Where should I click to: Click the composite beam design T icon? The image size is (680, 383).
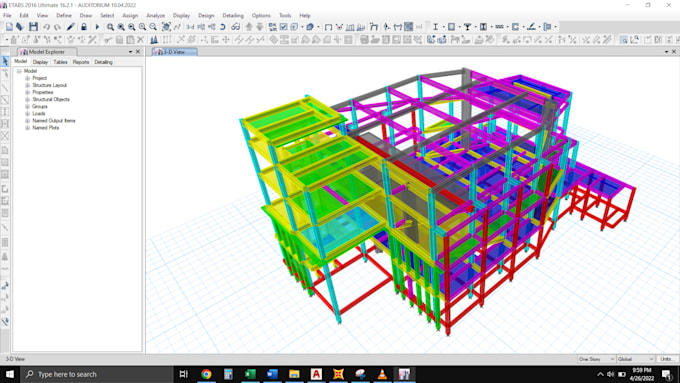(x=468, y=27)
